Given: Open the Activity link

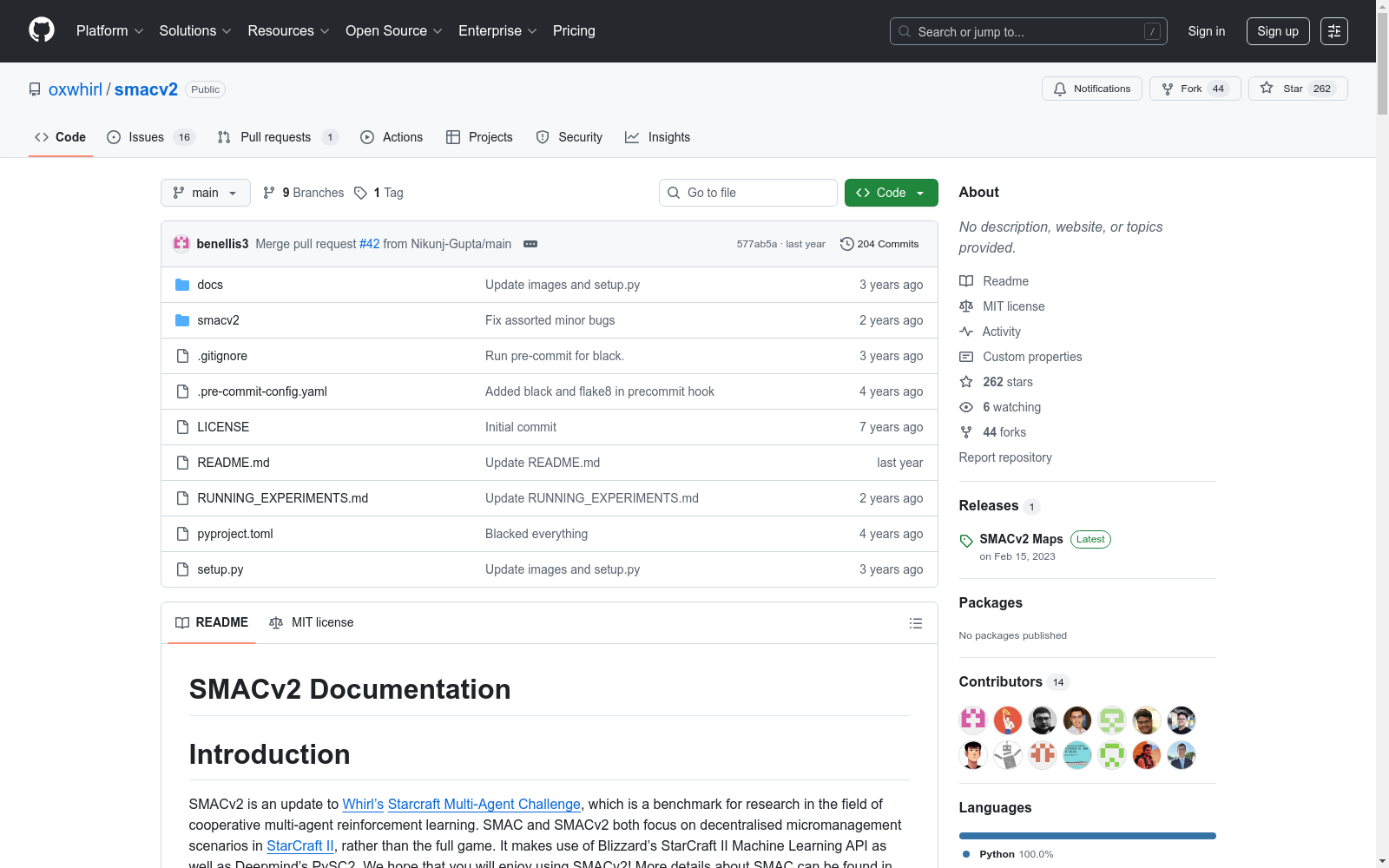Looking at the screenshot, I should pyautogui.click(x=990, y=332).
